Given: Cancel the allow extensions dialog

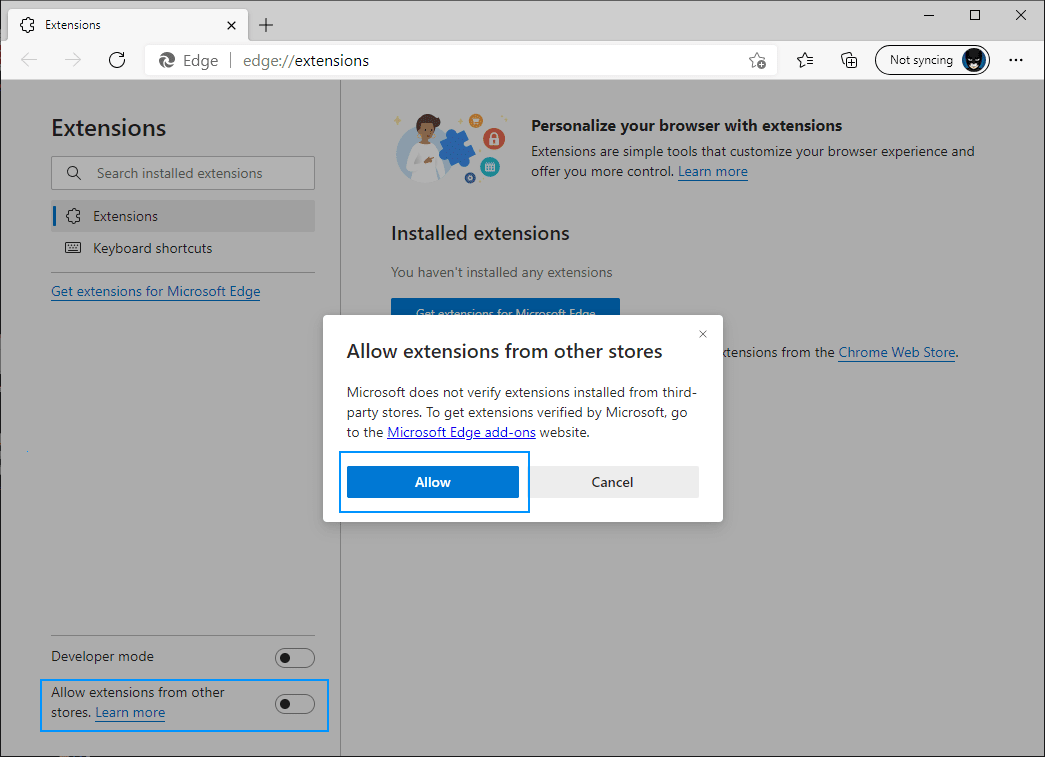Looking at the screenshot, I should tap(612, 481).
